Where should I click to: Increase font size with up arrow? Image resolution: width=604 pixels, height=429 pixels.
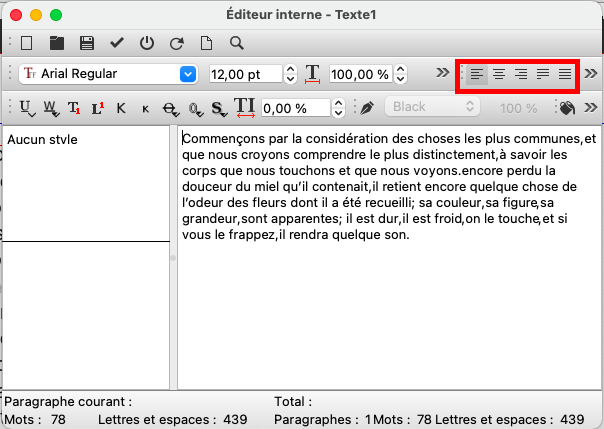(x=290, y=69)
